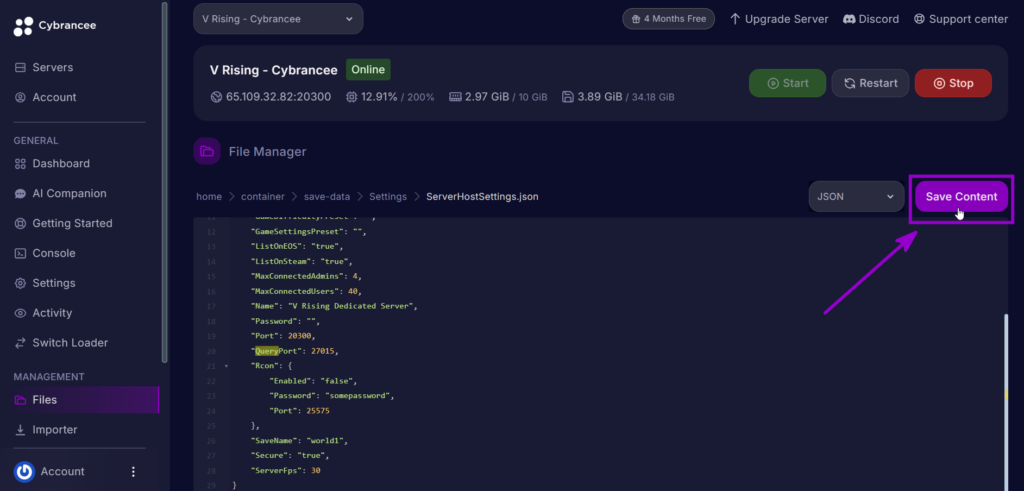Click the power avatar icon beside Account
Image resolution: width=1024 pixels, height=491 pixels.
point(25,471)
